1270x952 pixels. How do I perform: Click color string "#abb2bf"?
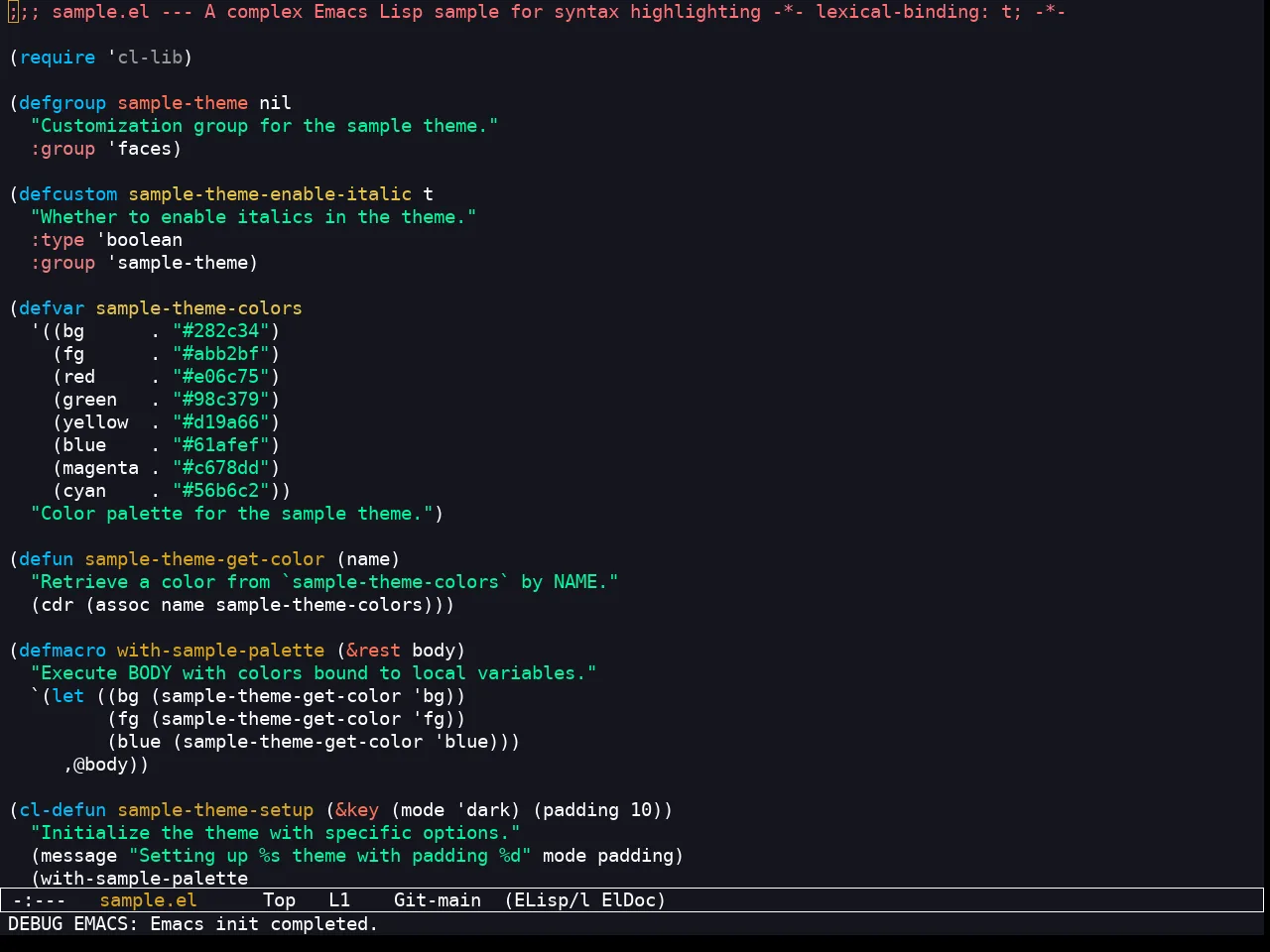pyautogui.click(x=220, y=354)
